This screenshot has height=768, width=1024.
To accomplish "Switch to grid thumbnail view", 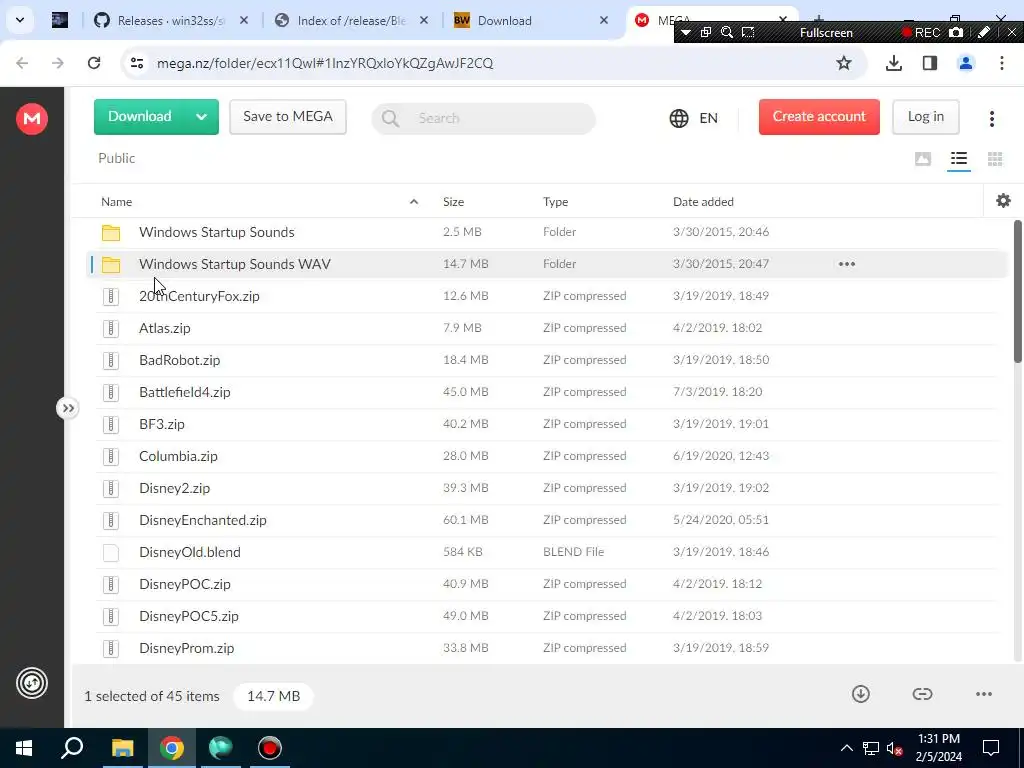I will pyautogui.click(x=995, y=159).
